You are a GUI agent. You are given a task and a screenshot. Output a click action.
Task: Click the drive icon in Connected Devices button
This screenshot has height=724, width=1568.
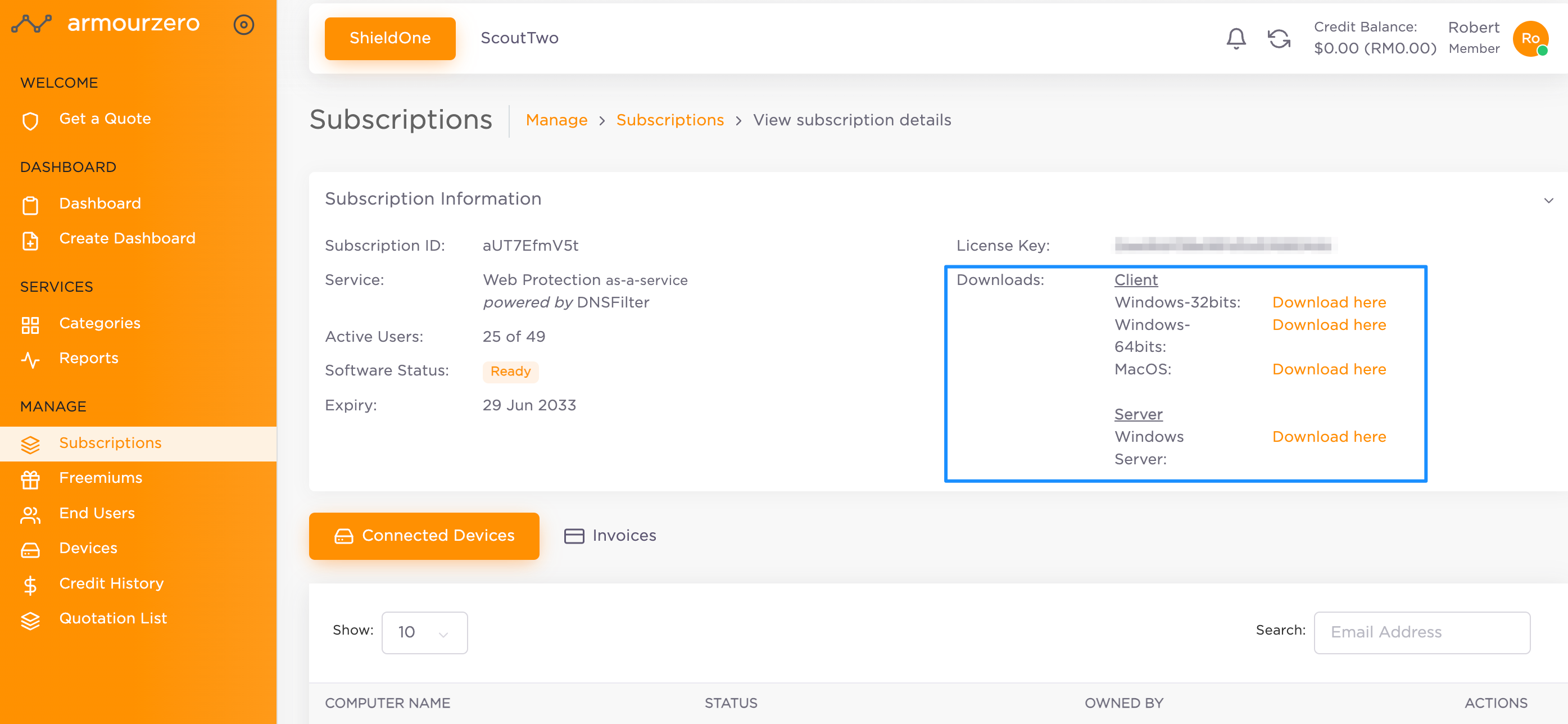click(x=343, y=536)
